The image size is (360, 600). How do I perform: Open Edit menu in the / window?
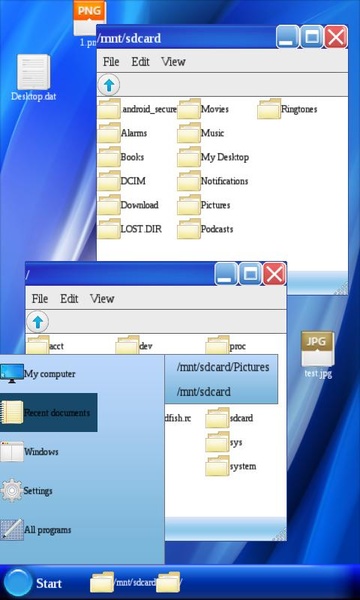coord(69,298)
